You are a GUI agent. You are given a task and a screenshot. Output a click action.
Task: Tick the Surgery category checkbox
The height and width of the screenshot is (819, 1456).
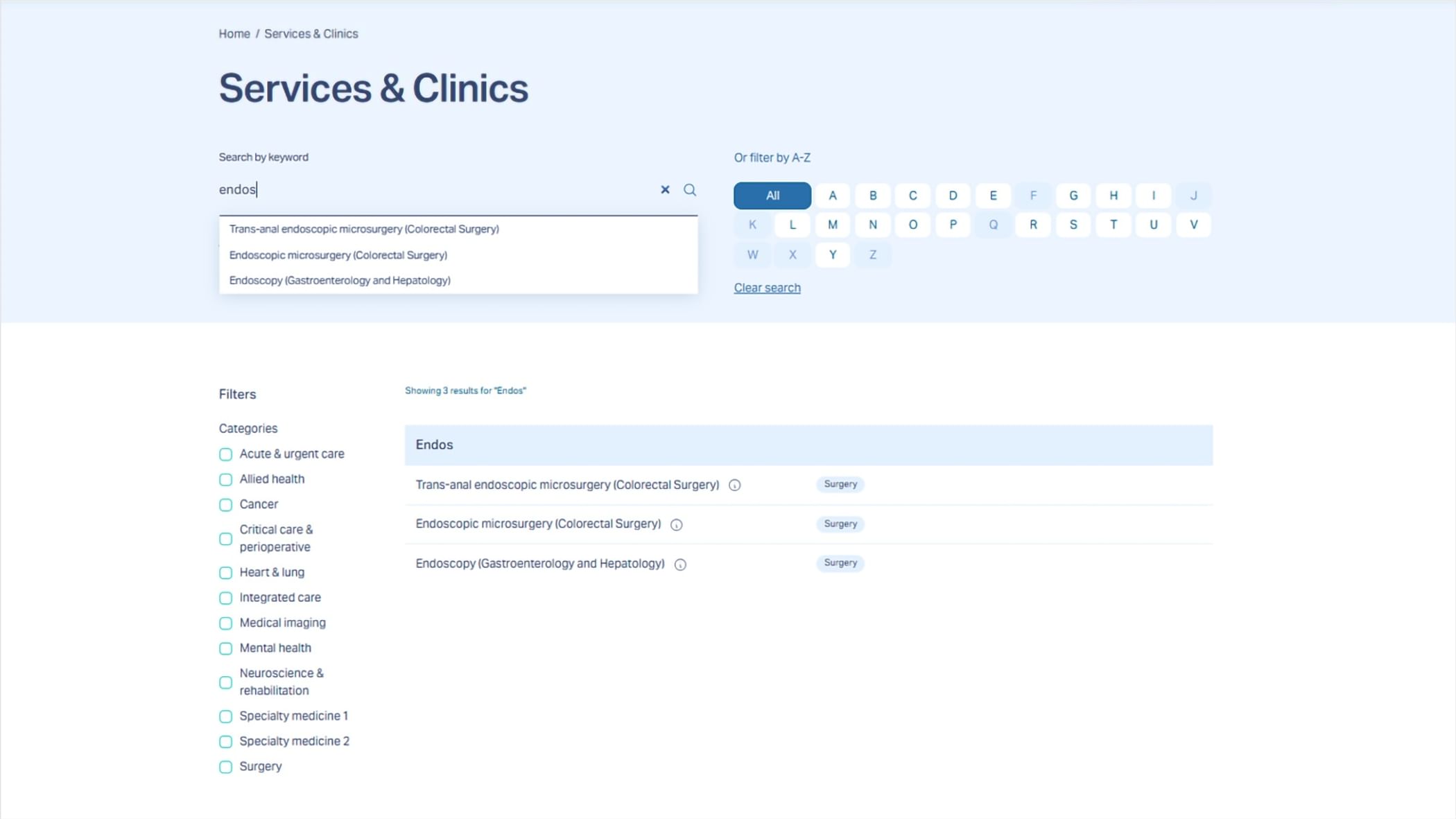(x=225, y=766)
